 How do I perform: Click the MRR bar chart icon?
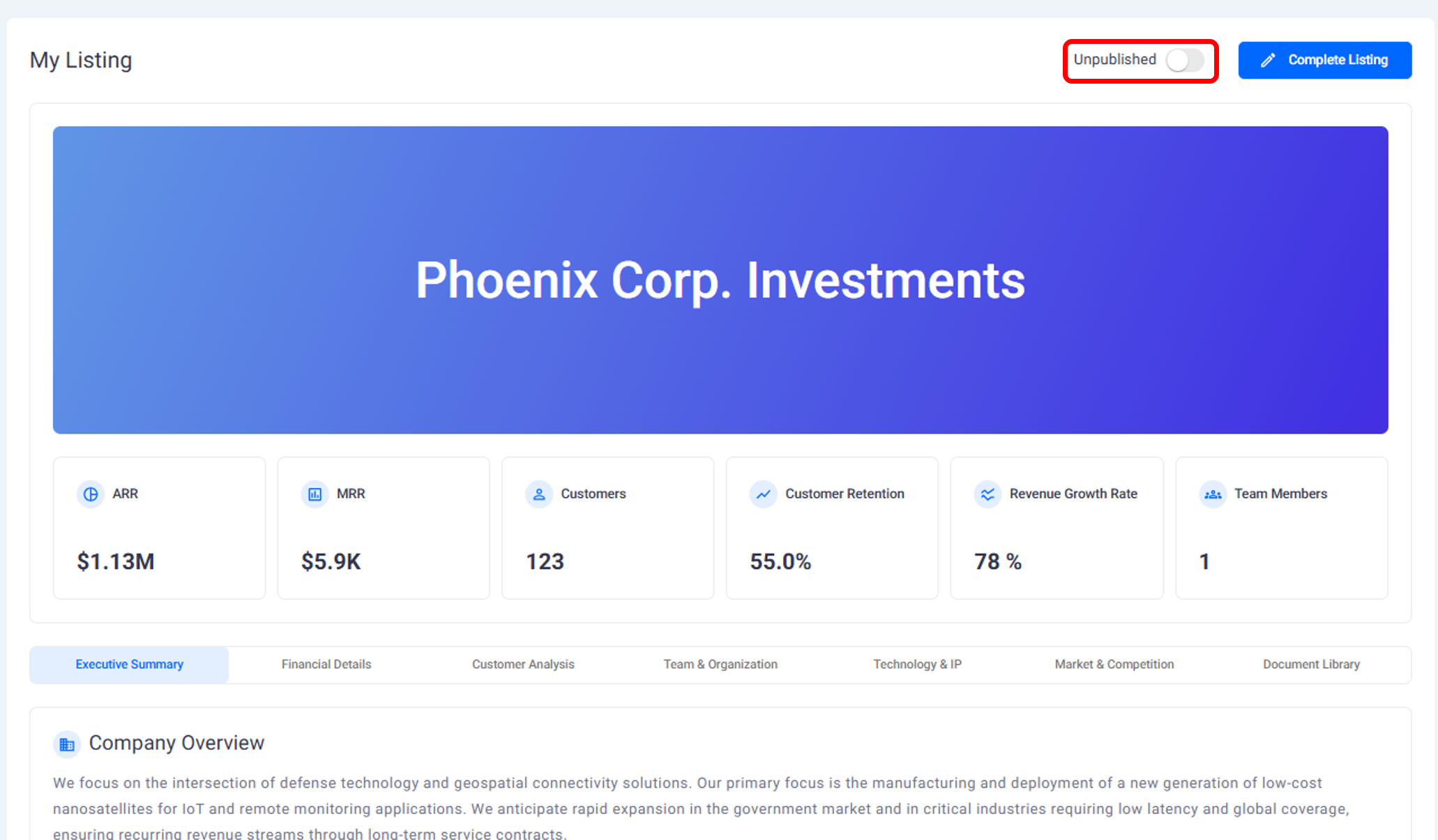click(315, 494)
